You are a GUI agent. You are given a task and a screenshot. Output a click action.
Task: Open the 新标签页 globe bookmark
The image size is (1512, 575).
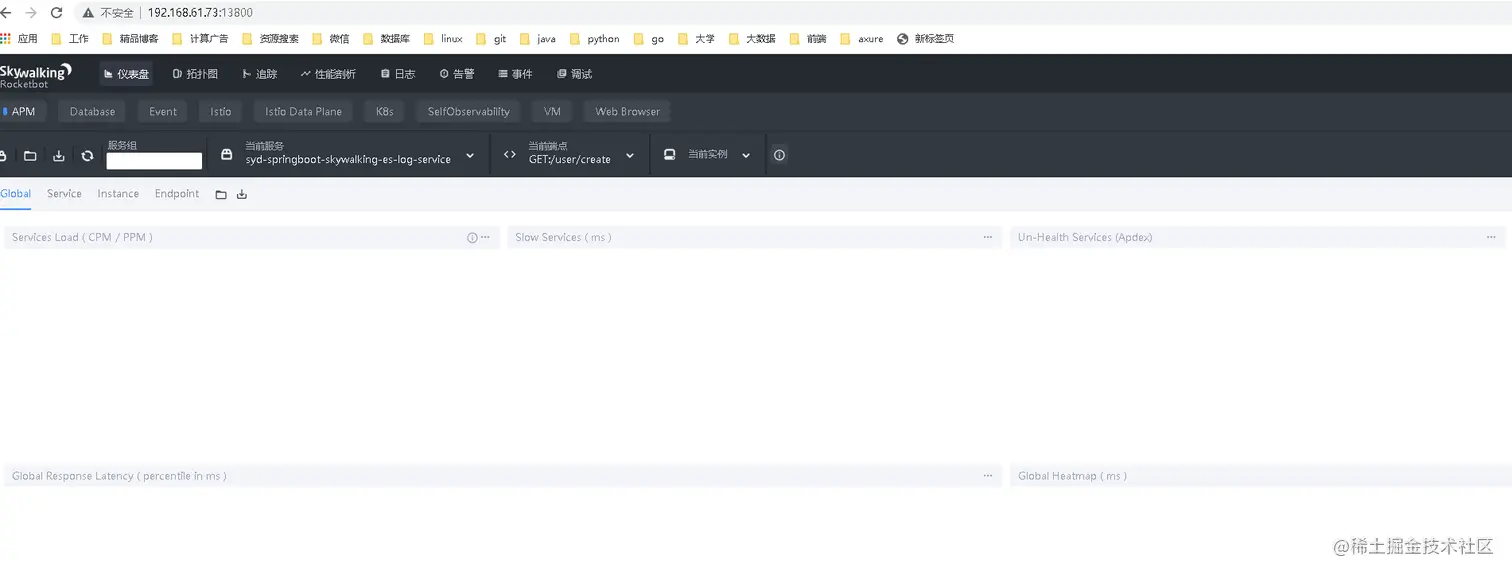tap(925, 39)
